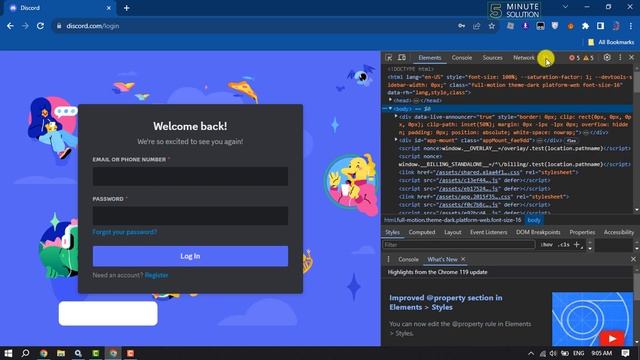
Task: Close the DevTools panel
Action: 631,58
